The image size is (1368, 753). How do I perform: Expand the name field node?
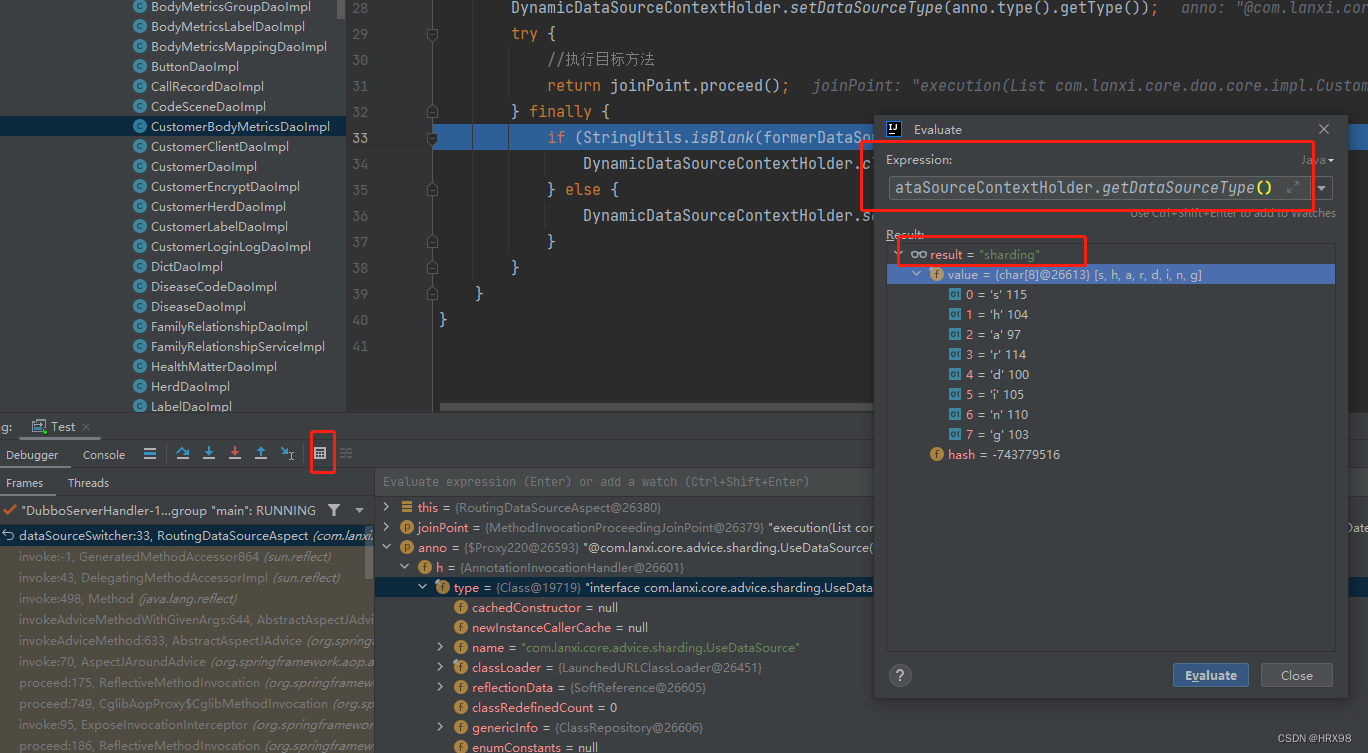[441, 647]
